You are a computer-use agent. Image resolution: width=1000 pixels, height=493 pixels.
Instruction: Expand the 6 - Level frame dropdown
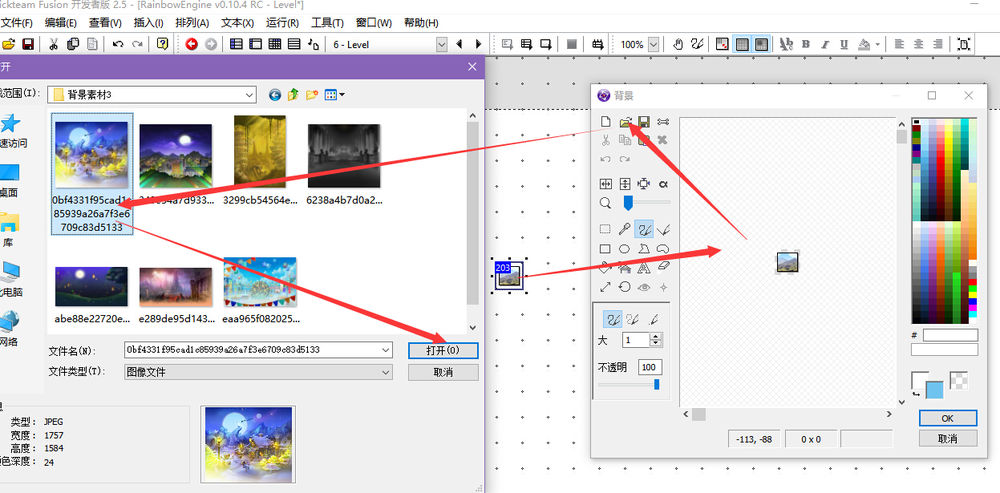tap(442, 45)
